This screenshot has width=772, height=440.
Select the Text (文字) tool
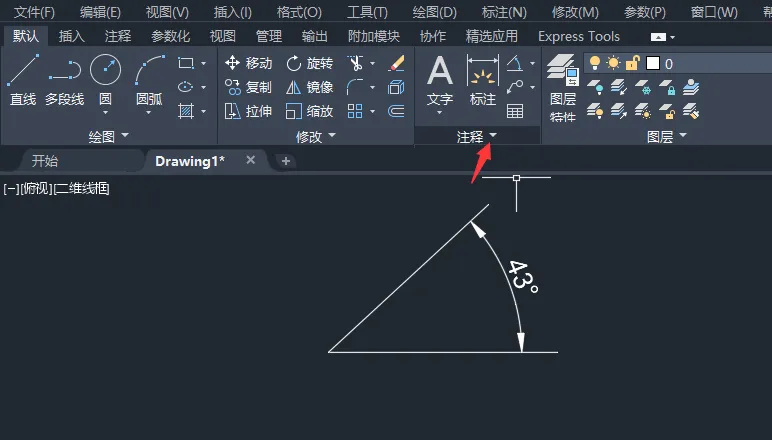(x=440, y=81)
